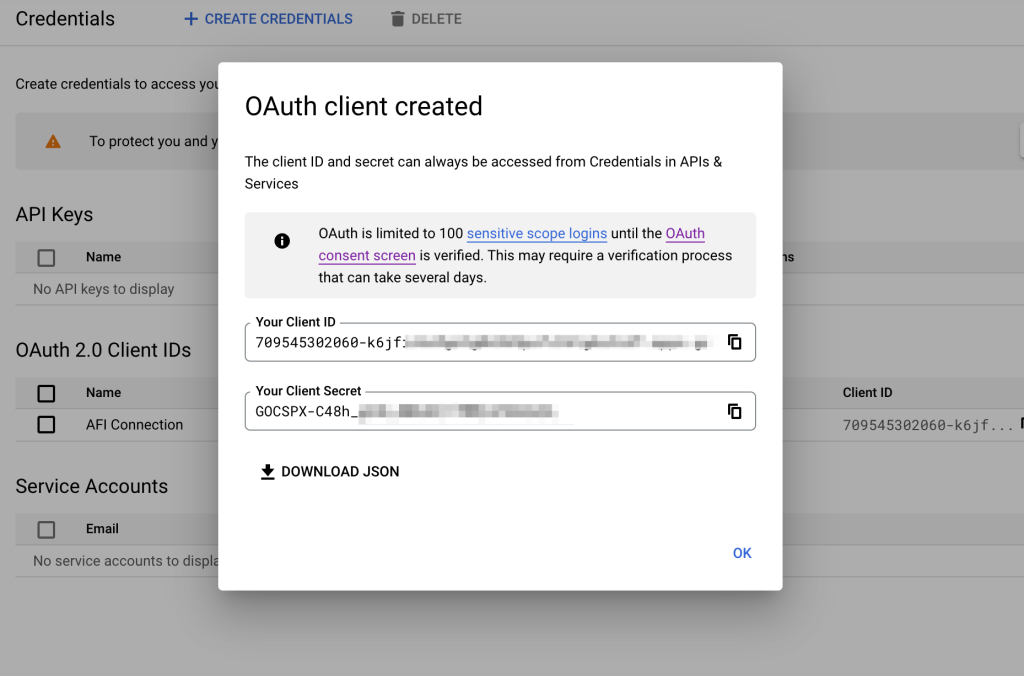
Task: Click the download icon before DOWNLOAD JSON
Action: (x=267, y=471)
